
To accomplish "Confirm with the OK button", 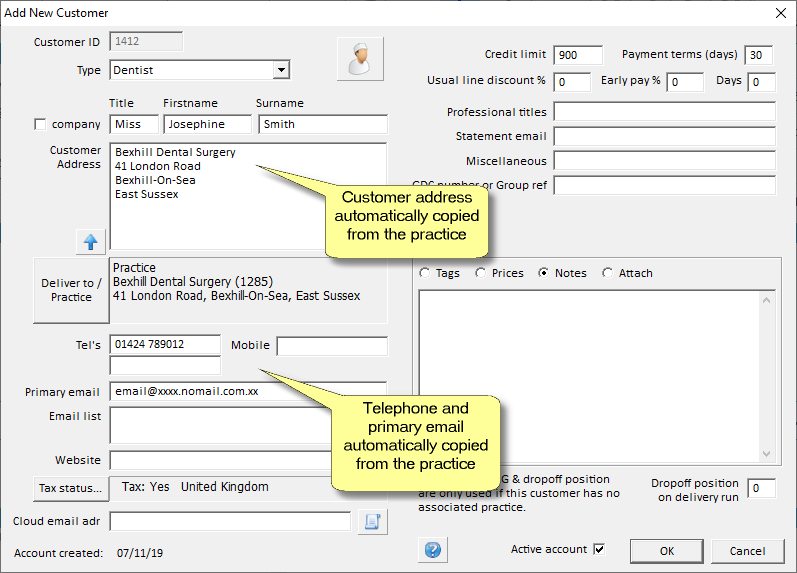I will [666, 551].
